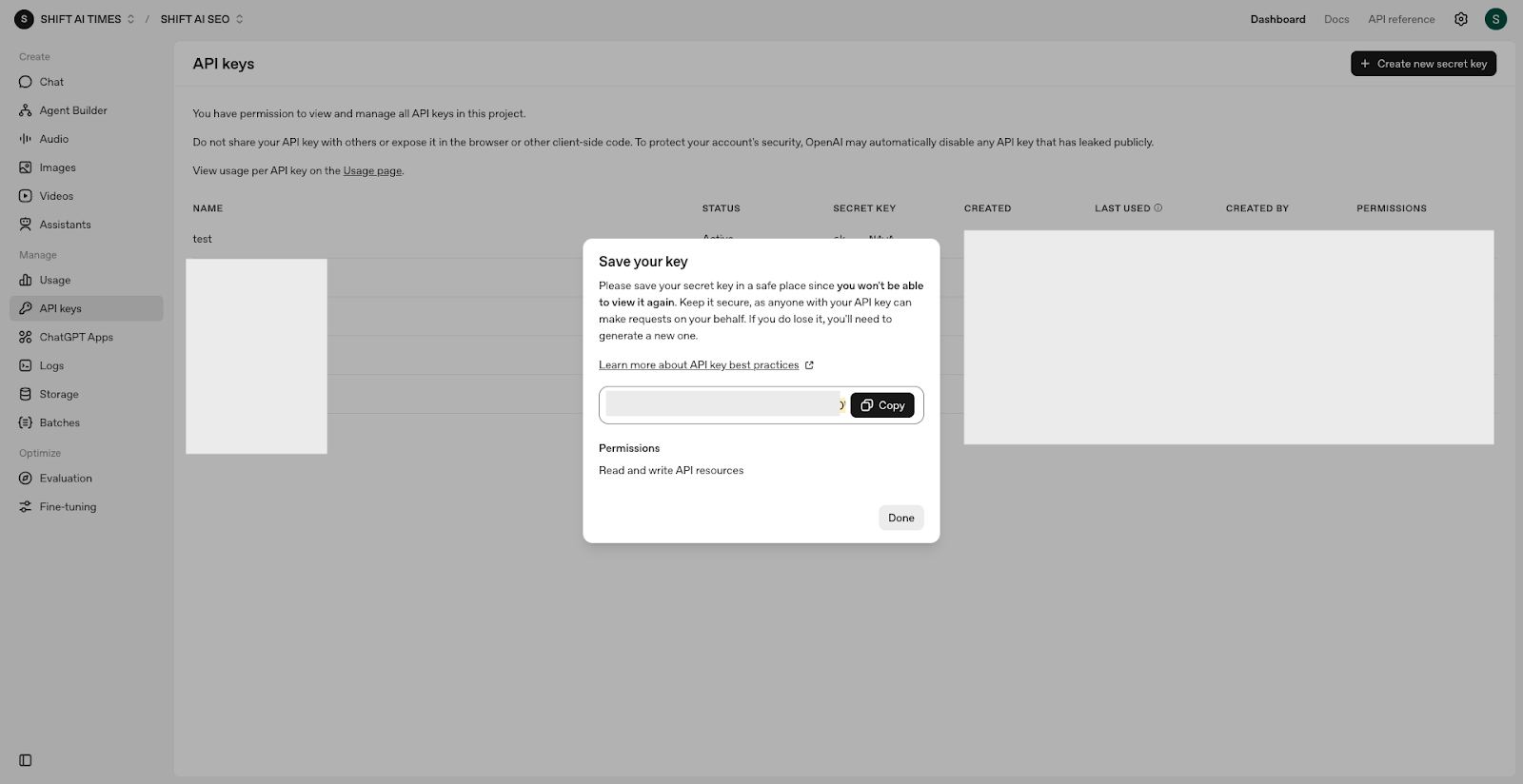Open the Evaluation compass icon
This screenshot has width=1523, height=784.
click(x=26, y=479)
